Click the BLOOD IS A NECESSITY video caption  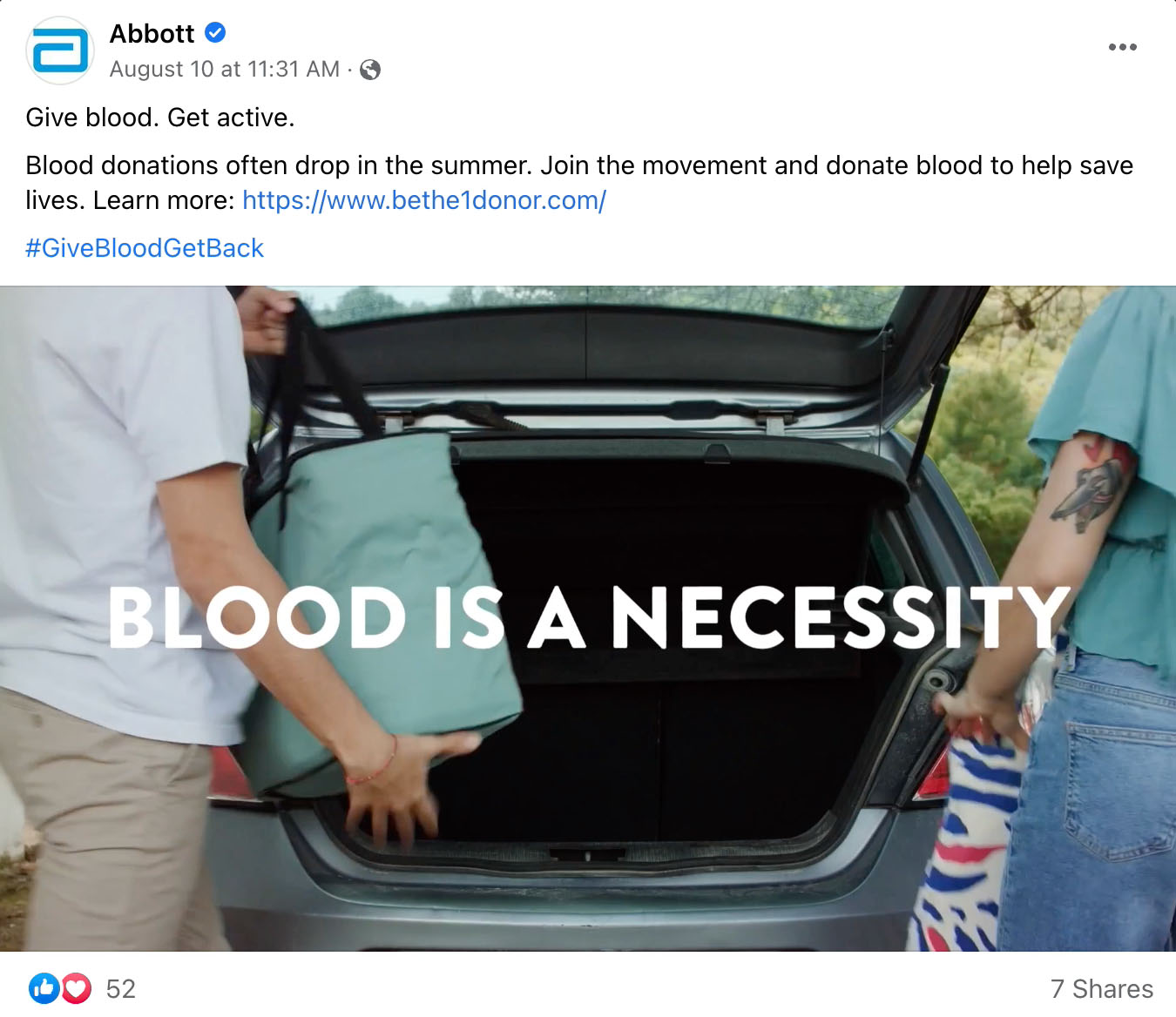pos(590,616)
